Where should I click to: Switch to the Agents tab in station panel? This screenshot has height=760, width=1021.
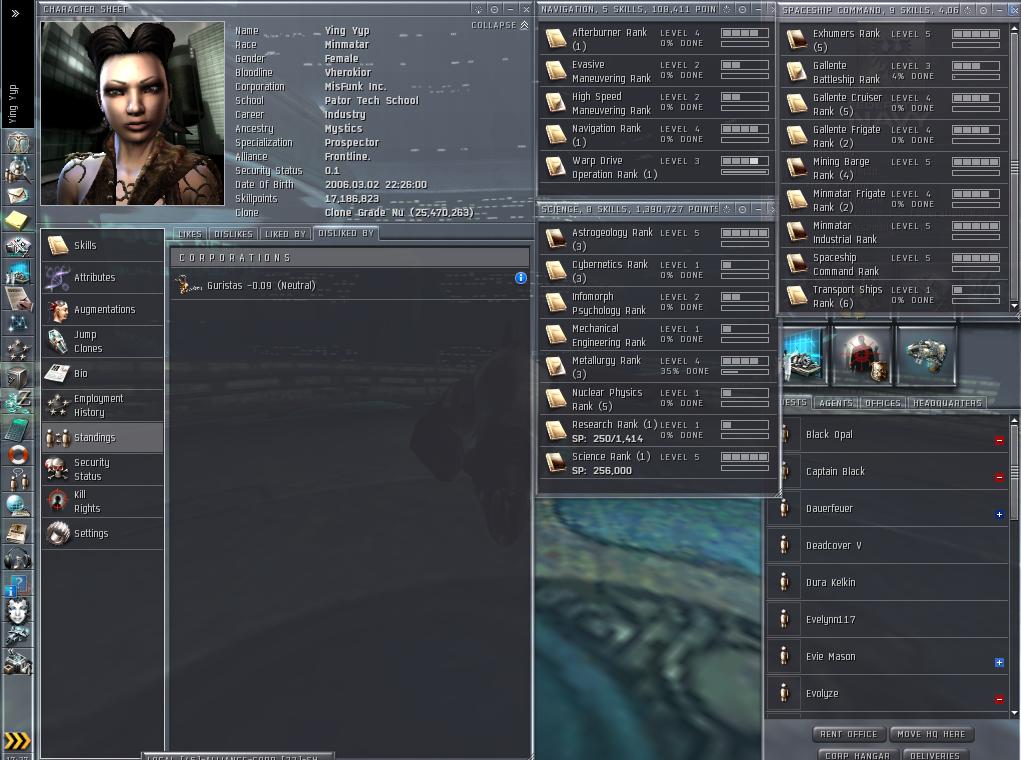point(836,403)
